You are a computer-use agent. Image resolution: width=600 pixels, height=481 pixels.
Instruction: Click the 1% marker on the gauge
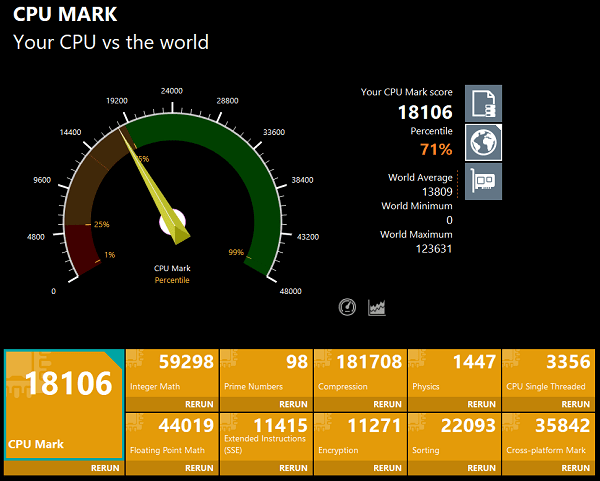click(x=110, y=255)
